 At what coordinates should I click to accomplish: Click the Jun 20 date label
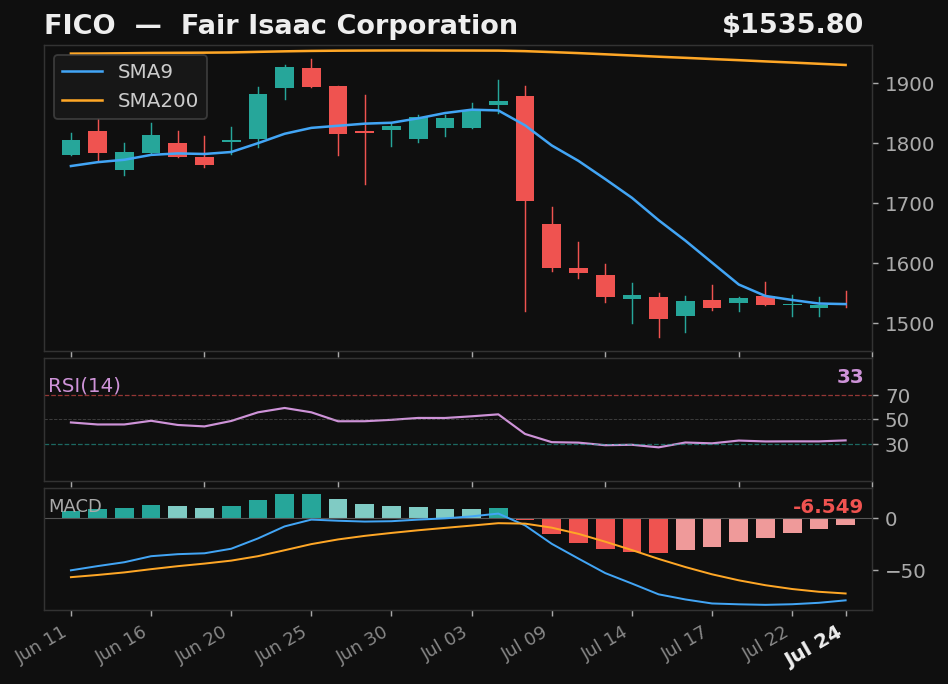(199, 644)
